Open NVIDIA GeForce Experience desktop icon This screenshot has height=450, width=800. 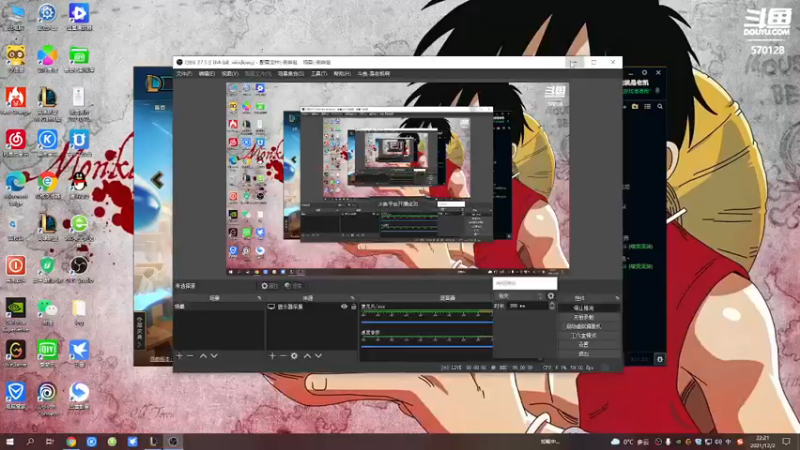point(15,314)
